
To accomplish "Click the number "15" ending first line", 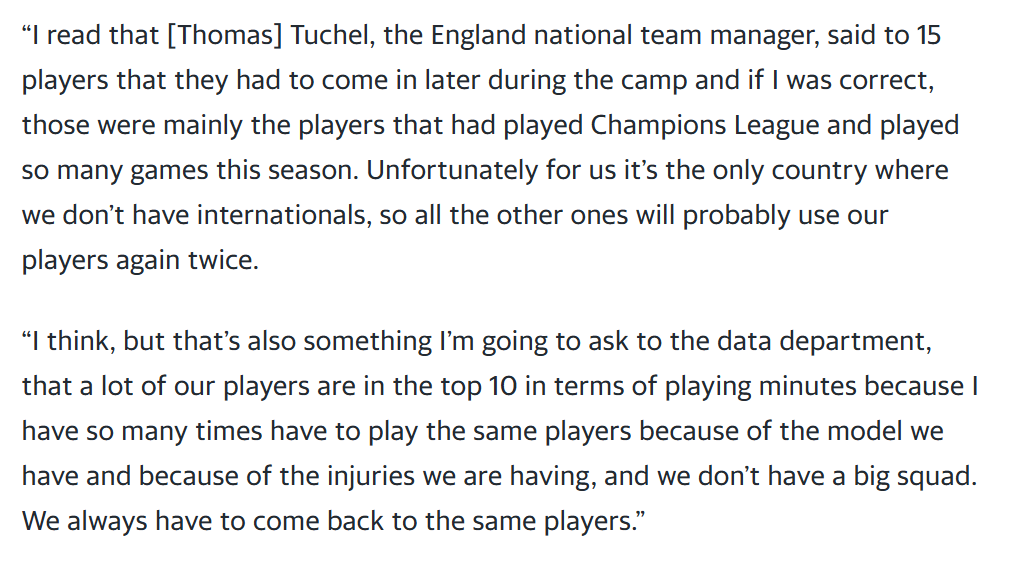I will click(x=928, y=35).
